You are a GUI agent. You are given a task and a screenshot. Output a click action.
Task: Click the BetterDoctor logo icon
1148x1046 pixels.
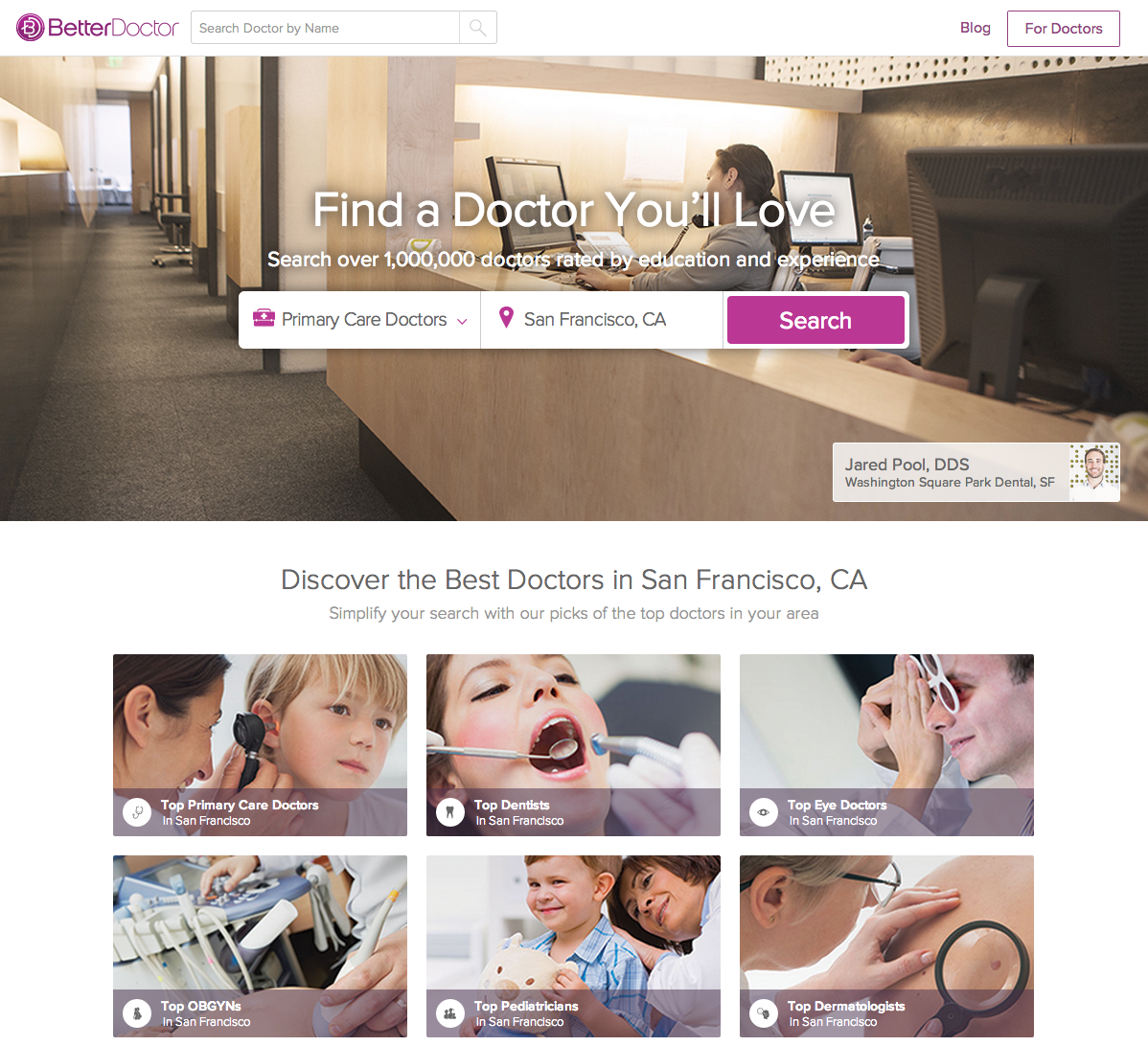pyautogui.click(x=30, y=28)
